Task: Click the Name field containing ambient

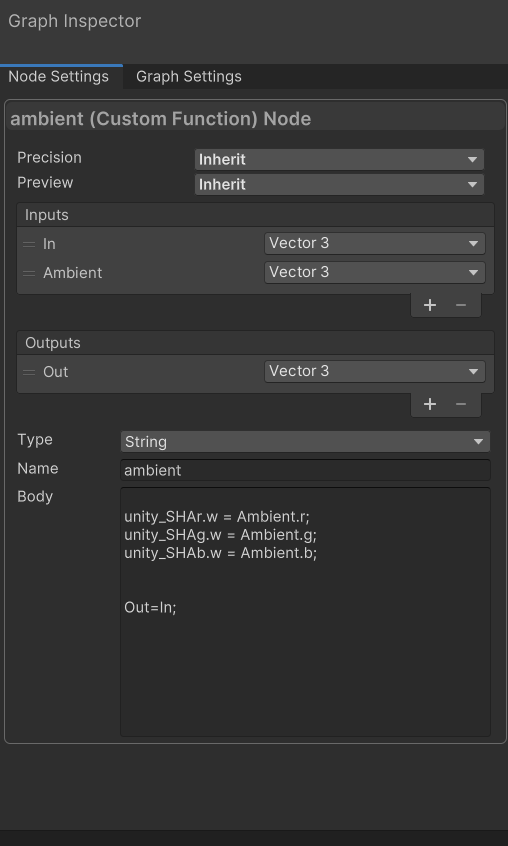Action: [305, 470]
